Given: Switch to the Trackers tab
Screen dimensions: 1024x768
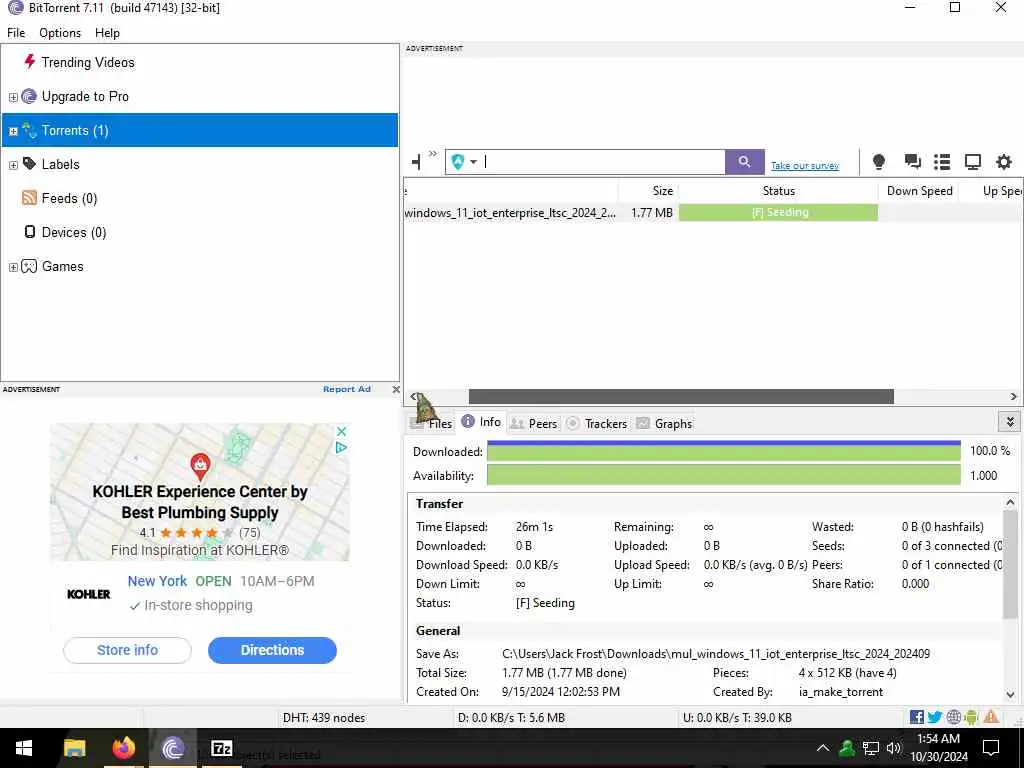Looking at the screenshot, I should point(596,423).
